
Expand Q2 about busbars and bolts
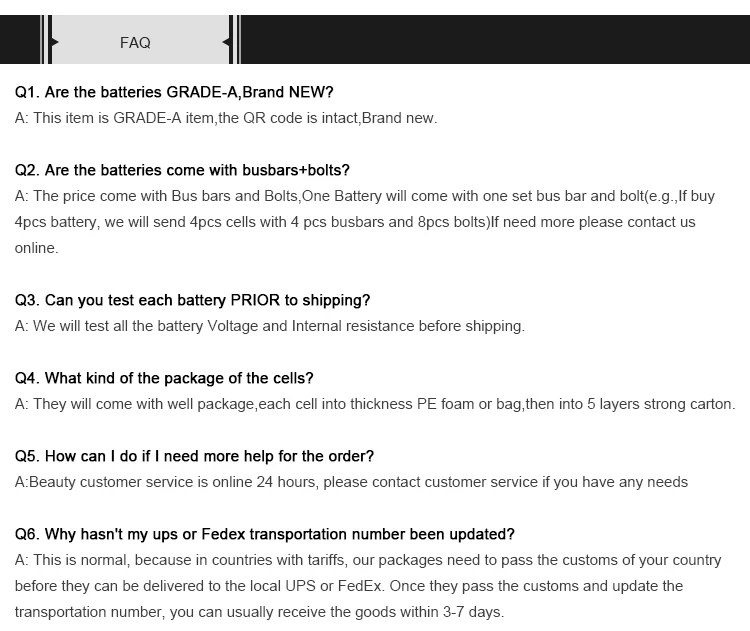pyautogui.click(x=182, y=170)
